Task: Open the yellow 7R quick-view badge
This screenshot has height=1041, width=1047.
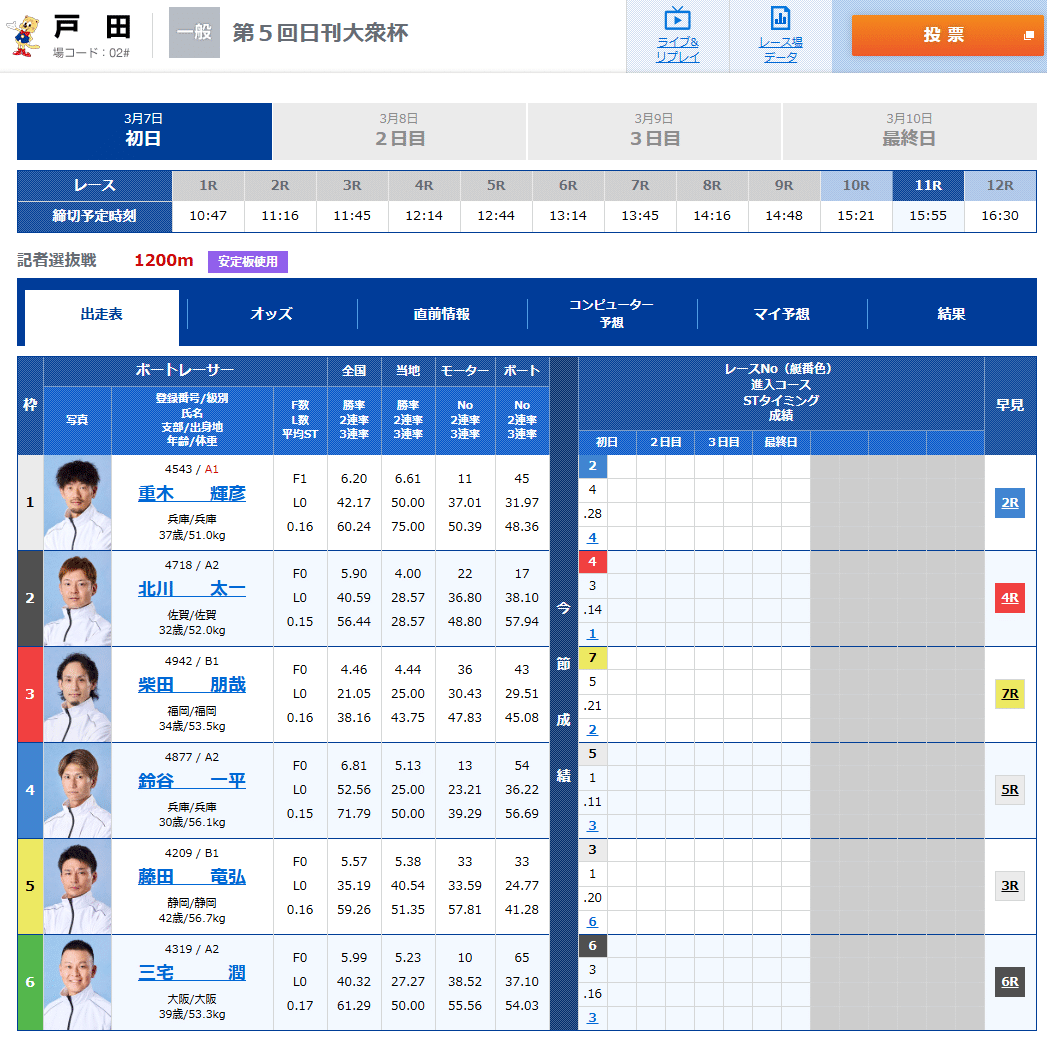Action: pyautogui.click(x=1009, y=692)
